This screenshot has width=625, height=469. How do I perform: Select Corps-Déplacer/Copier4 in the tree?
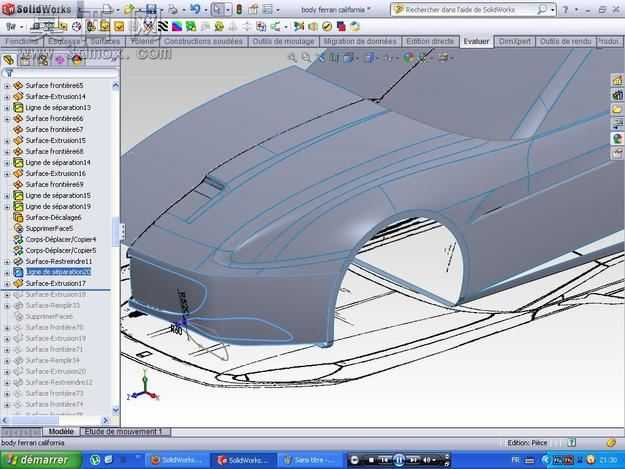pyautogui.click(x=61, y=239)
